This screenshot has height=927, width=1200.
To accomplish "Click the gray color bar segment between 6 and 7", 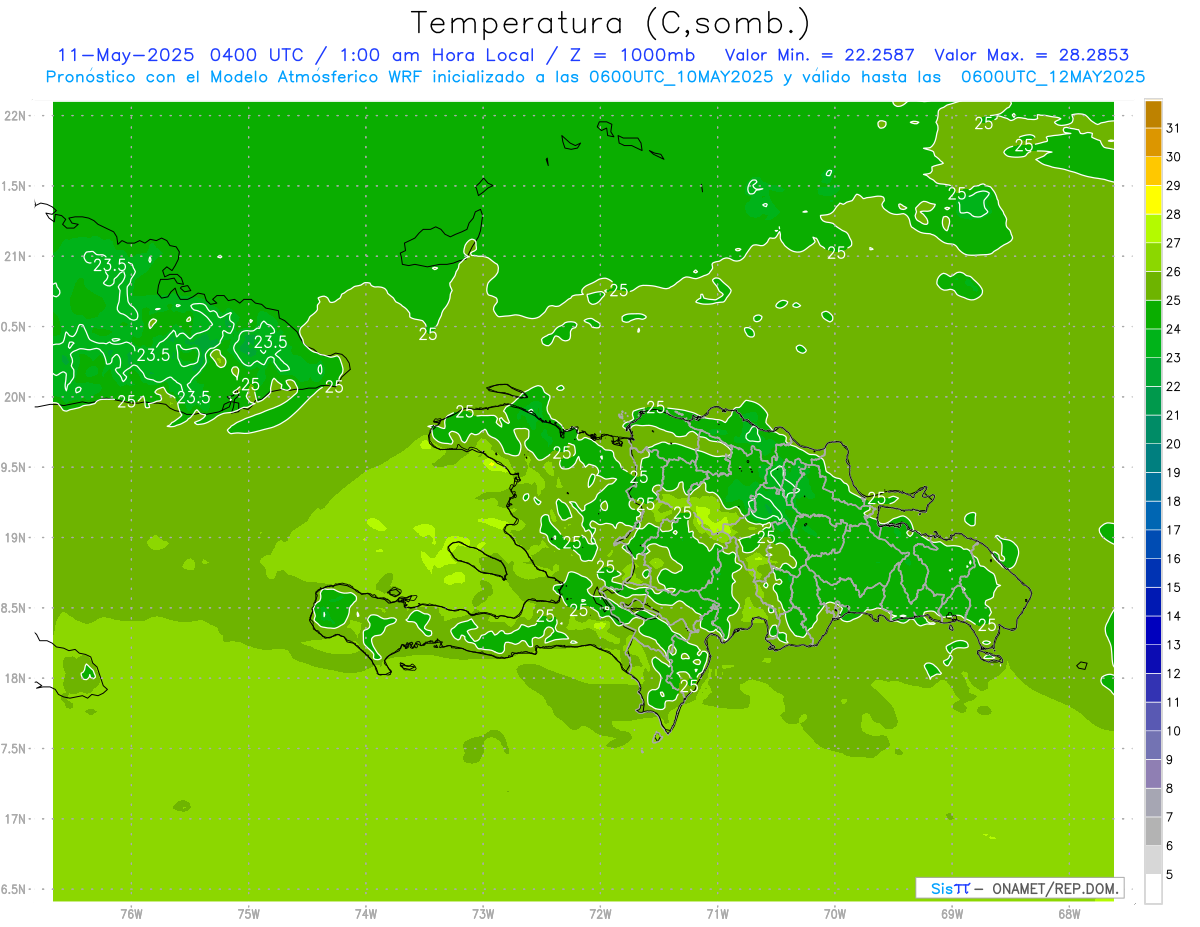I will pyautogui.click(x=1153, y=831).
